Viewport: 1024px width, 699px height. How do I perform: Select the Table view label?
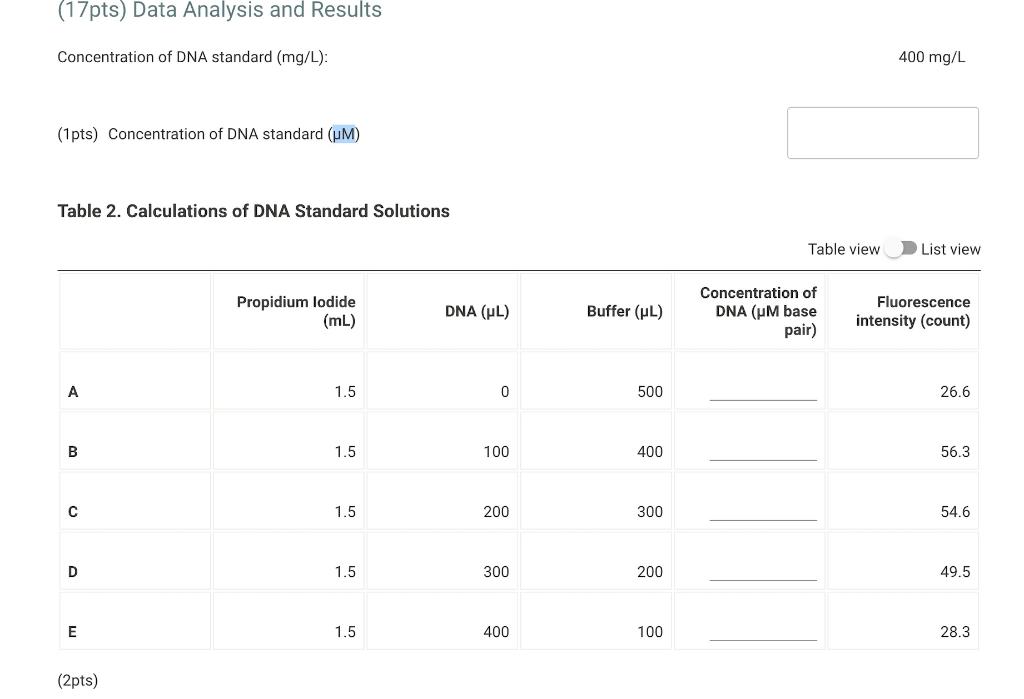point(843,249)
